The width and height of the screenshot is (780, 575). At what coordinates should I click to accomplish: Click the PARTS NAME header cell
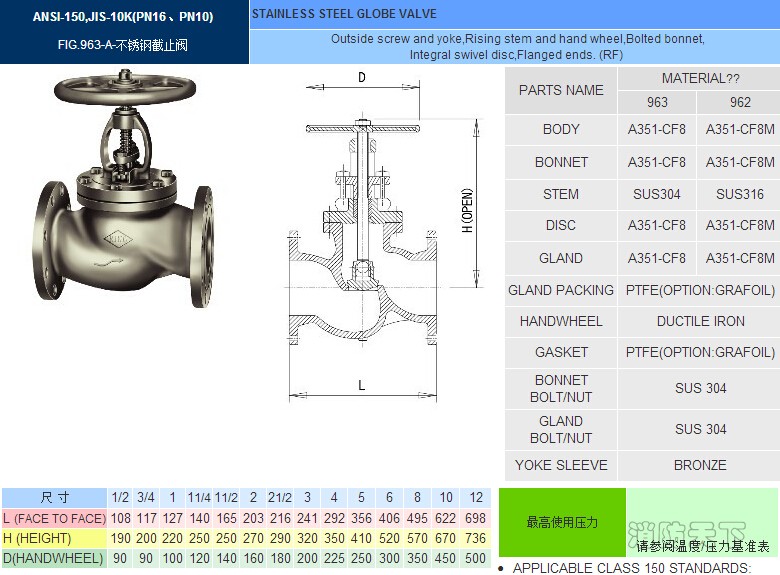(x=561, y=90)
